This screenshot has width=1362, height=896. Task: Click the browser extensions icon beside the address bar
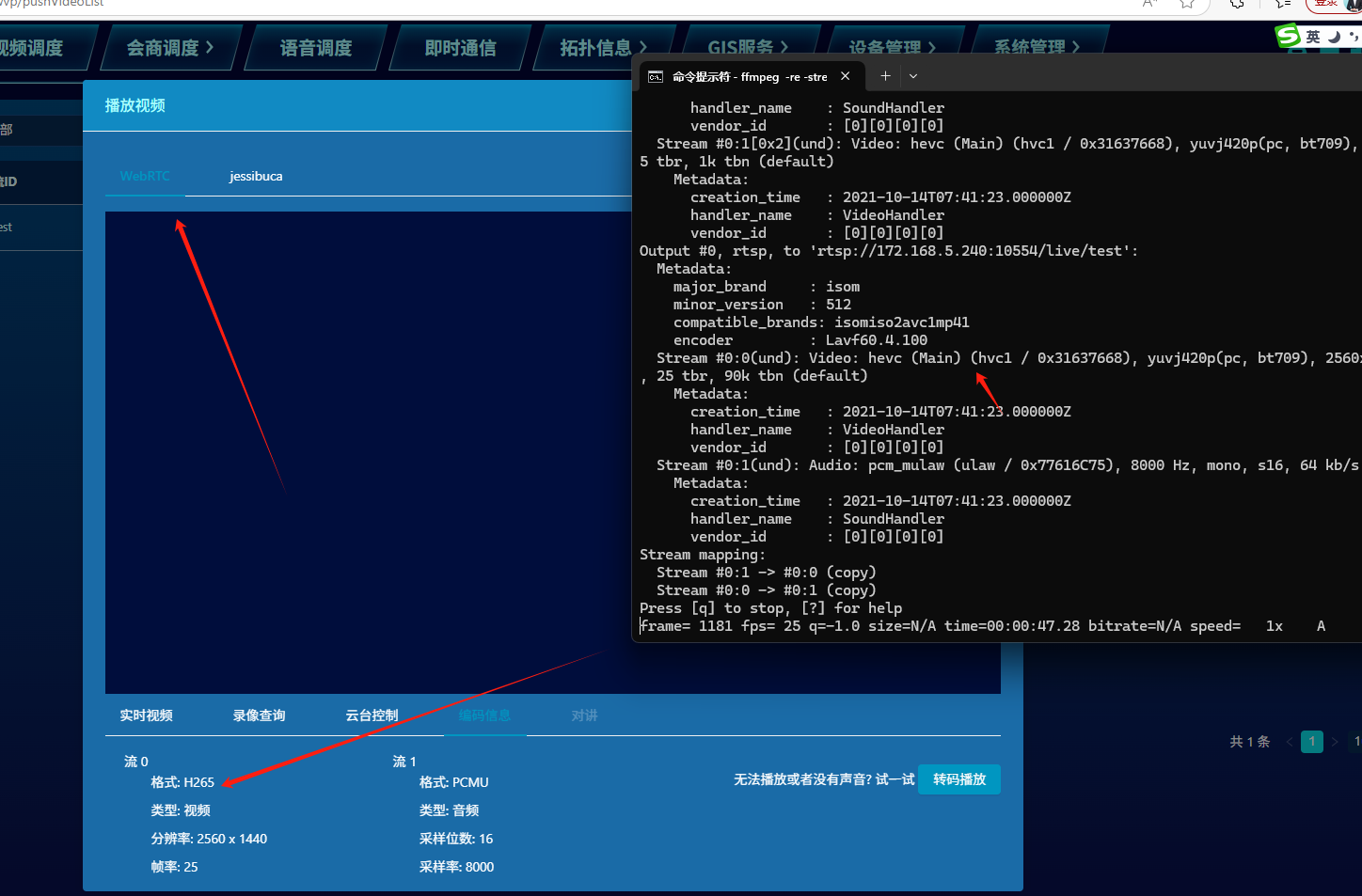(x=1236, y=5)
